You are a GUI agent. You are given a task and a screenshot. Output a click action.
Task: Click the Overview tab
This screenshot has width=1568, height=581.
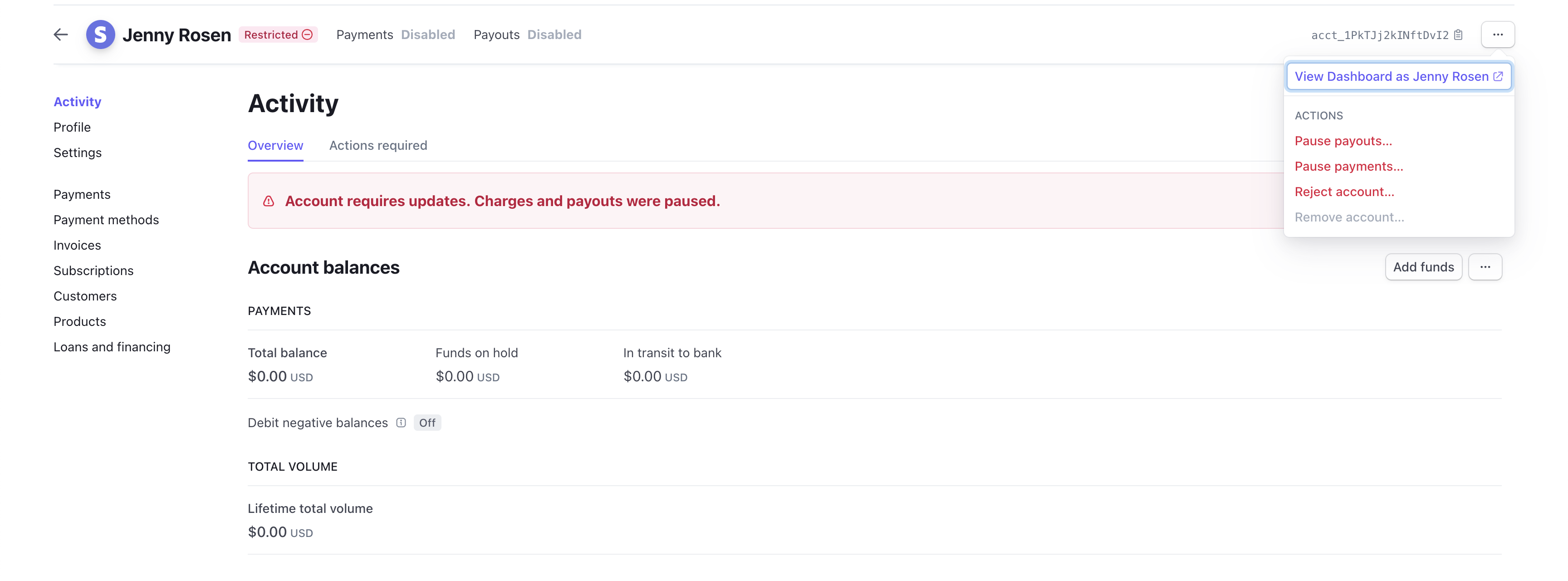coord(275,144)
